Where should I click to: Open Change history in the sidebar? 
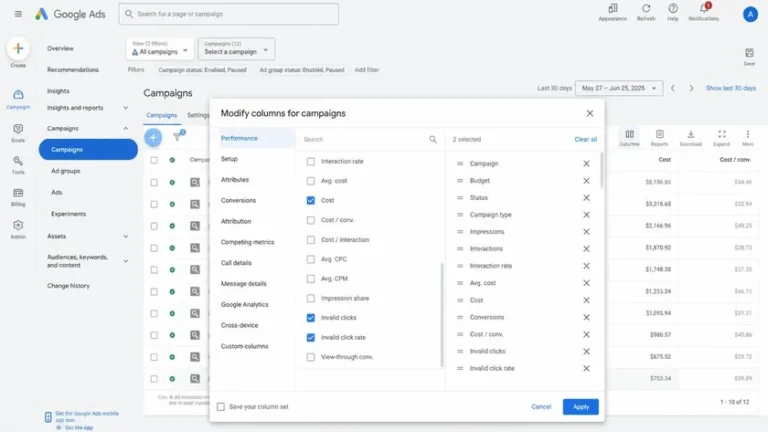(69, 286)
